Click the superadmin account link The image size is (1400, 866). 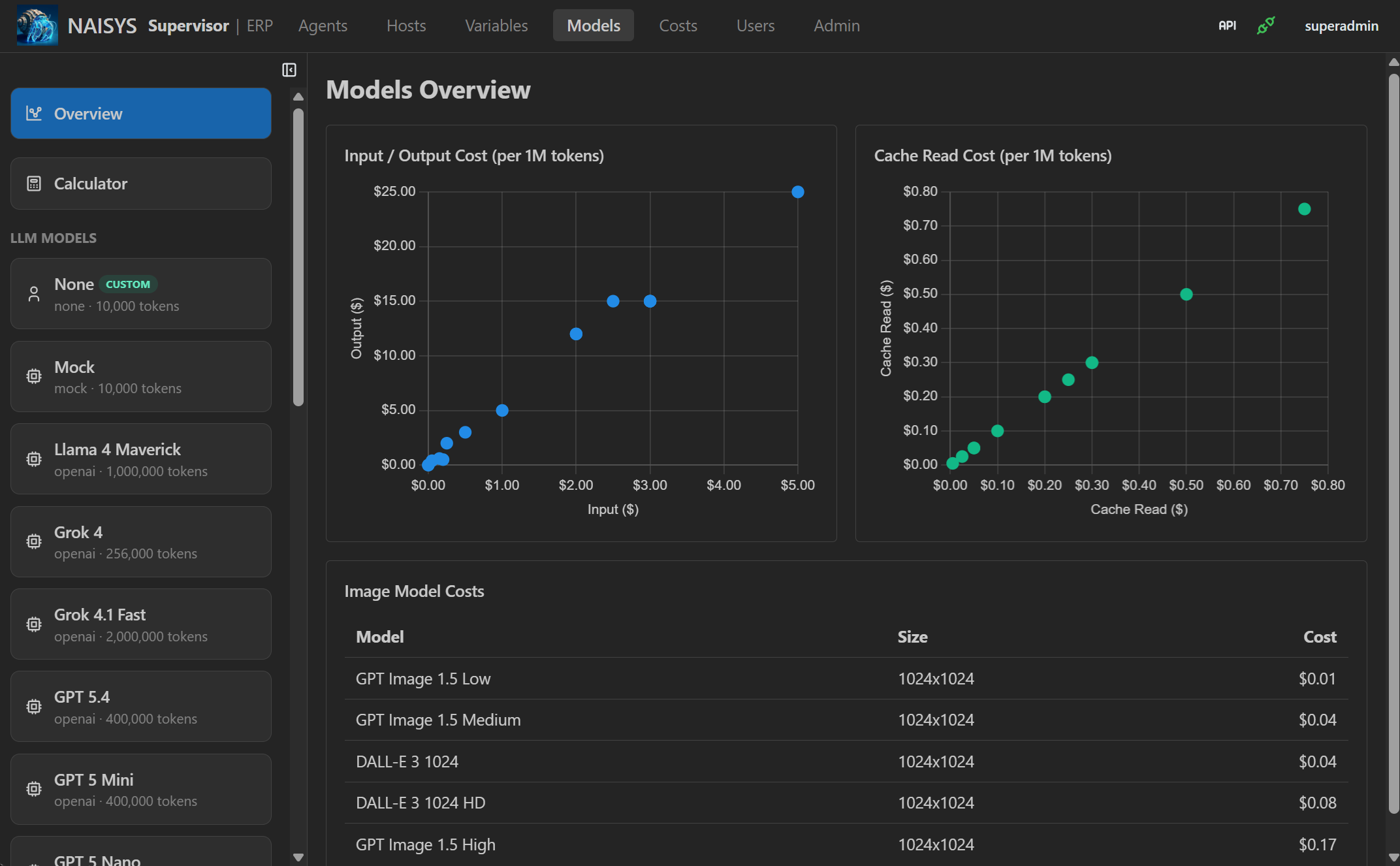point(1341,25)
